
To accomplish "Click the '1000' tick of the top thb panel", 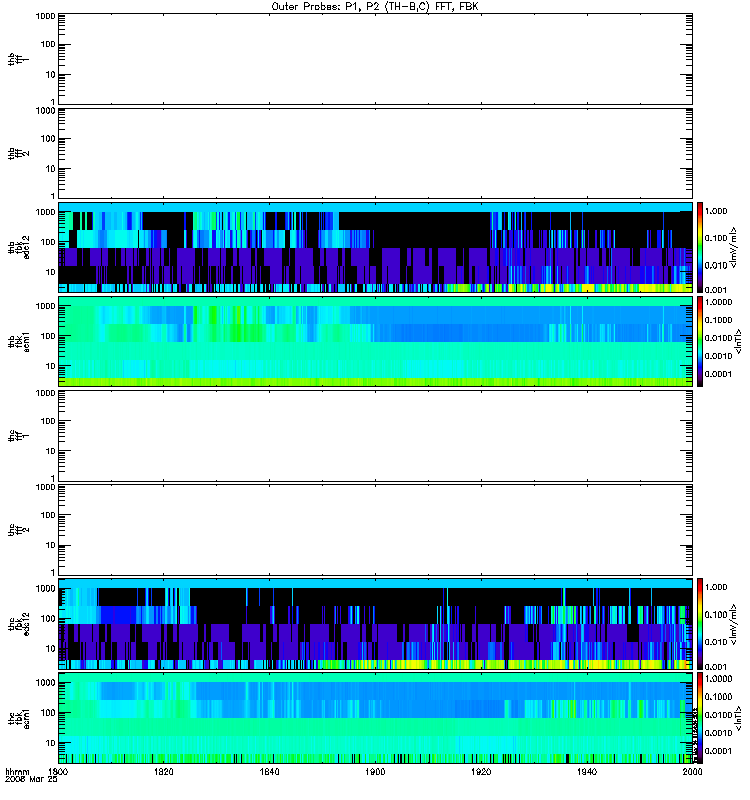I will [45, 16].
